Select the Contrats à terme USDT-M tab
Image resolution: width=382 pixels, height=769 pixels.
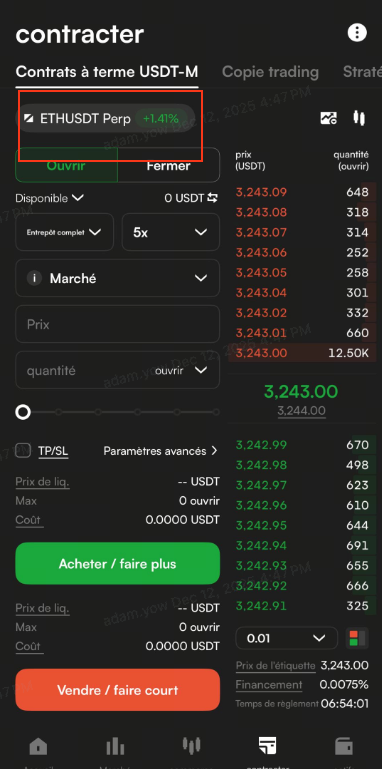click(x=107, y=72)
